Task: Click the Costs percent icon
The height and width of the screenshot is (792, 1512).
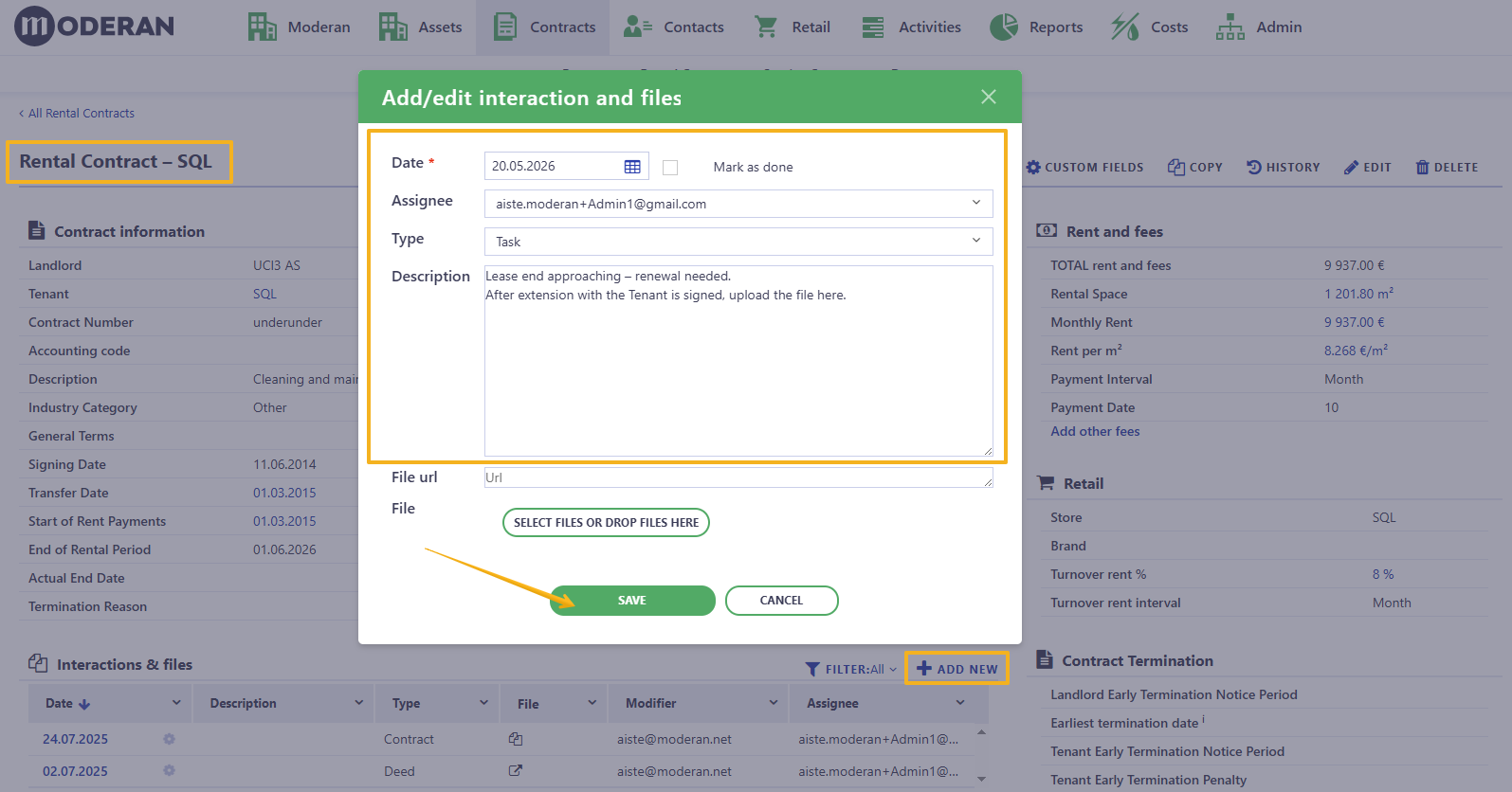Action: (x=1125, y=27)
